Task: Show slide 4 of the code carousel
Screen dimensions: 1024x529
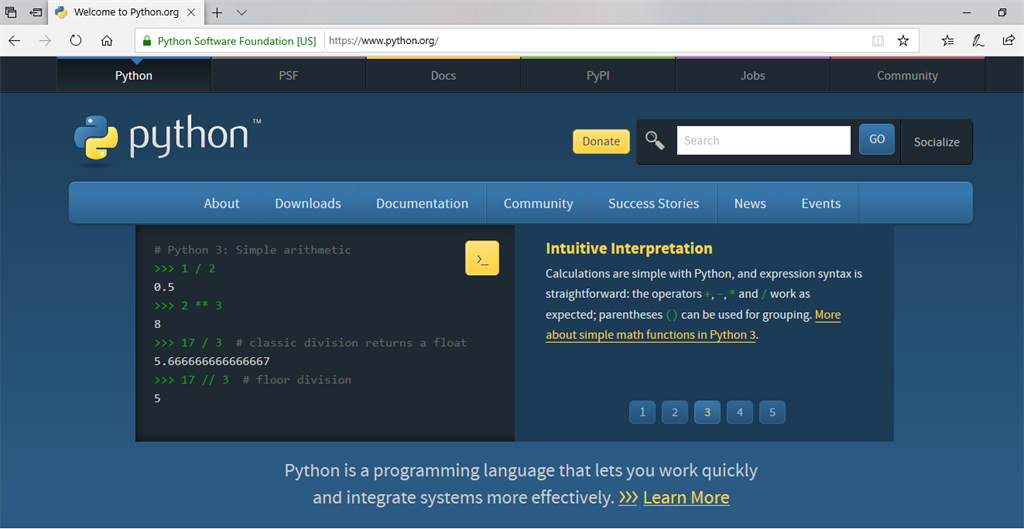Action: pyautogui.click(x=740, y=412)
